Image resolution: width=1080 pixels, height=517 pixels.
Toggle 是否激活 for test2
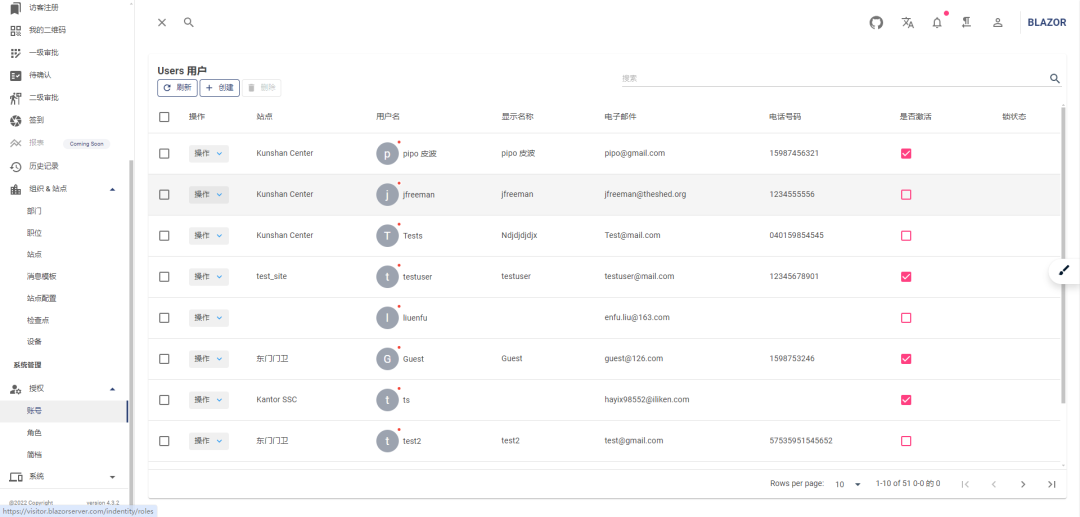906,441
